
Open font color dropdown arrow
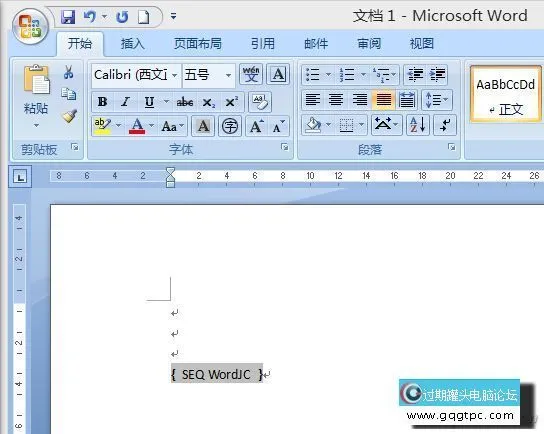point(152,125)
